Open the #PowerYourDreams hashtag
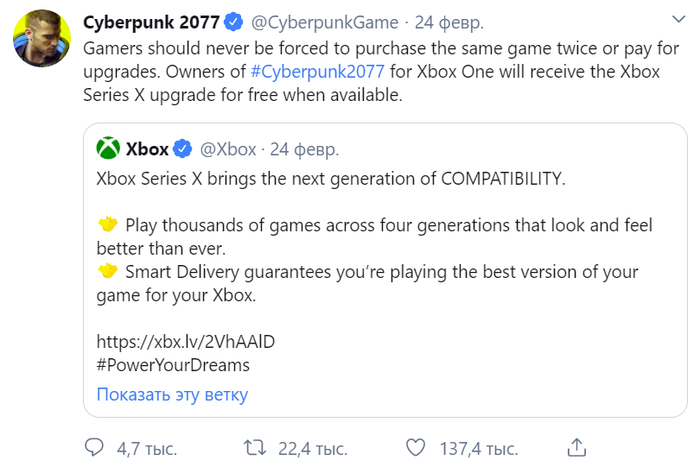 173,365
